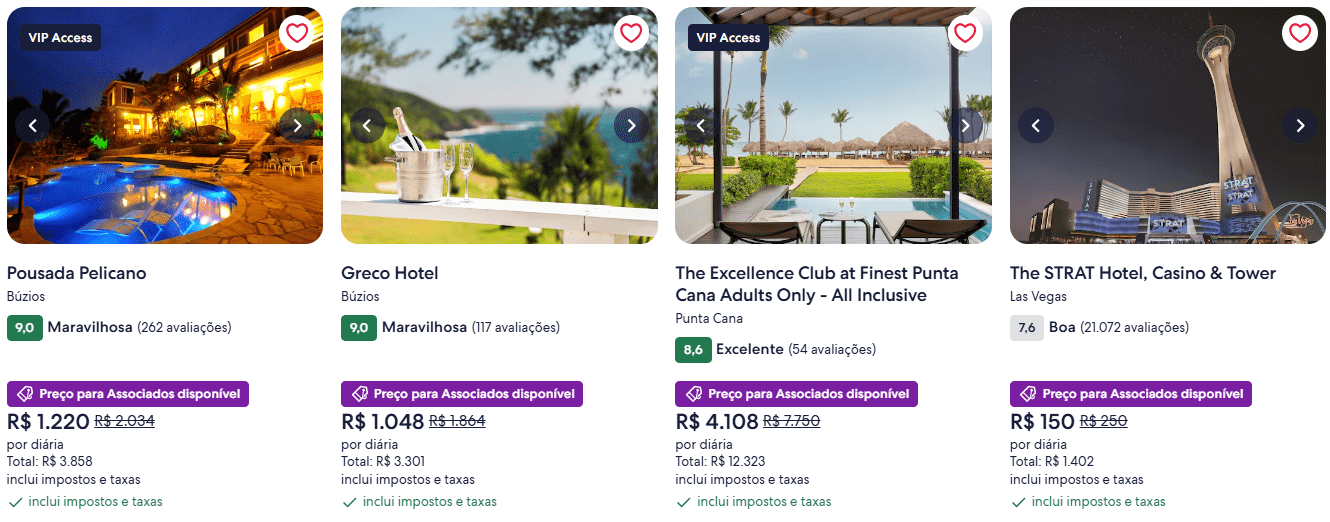1330x522 pixels.
Task: Go to previous Greco Hotel image
Action: (x=367, y=125)
